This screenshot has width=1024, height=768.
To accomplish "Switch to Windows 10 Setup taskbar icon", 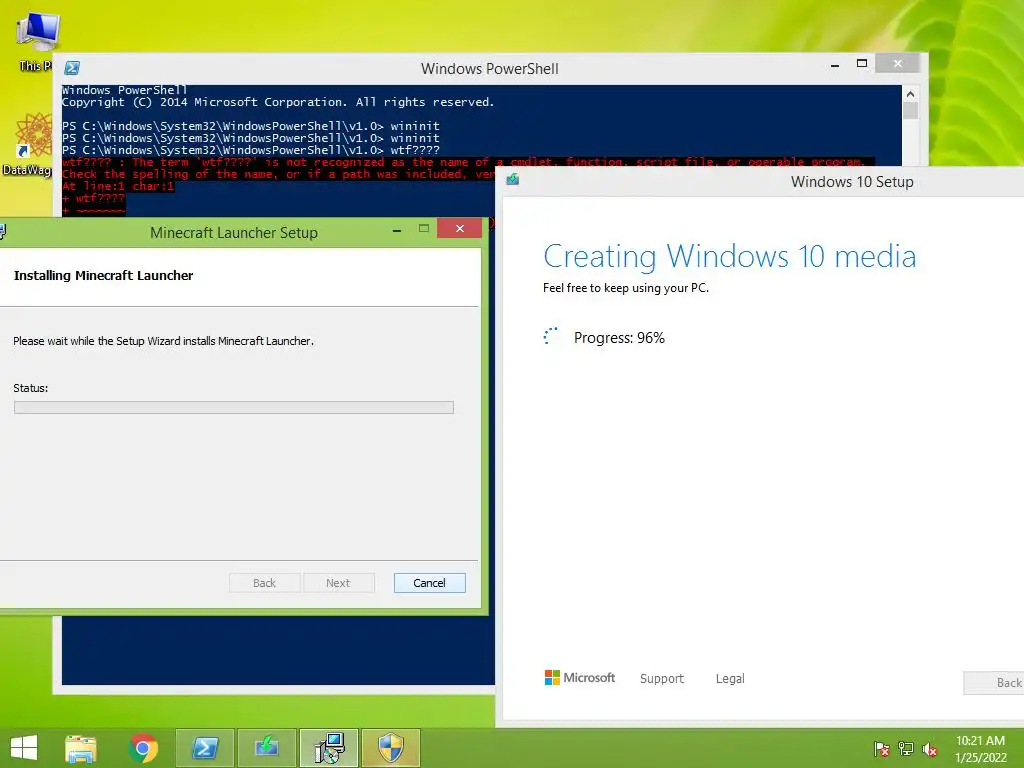I will [x=266, y=748].
